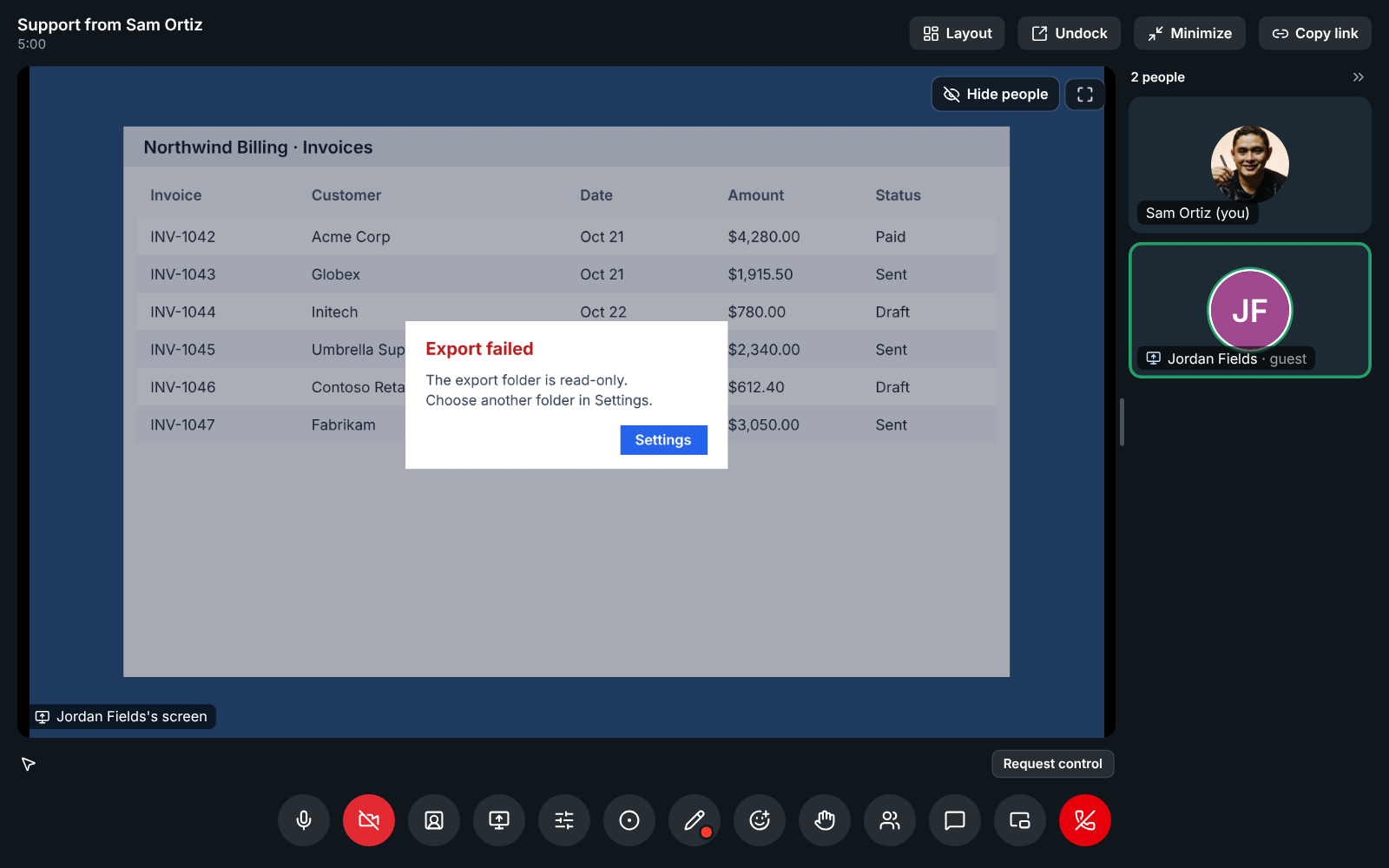Open the emoji reactions picker

(x=760, y=820)
